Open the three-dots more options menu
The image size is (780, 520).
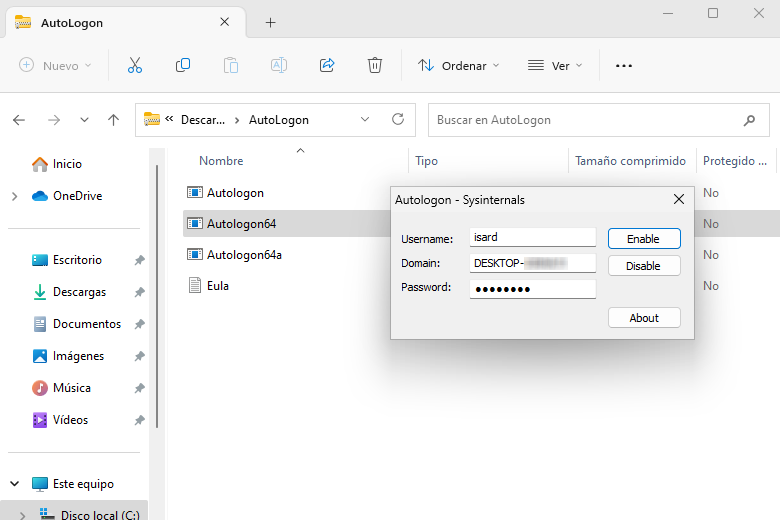[x=624, y=66]
